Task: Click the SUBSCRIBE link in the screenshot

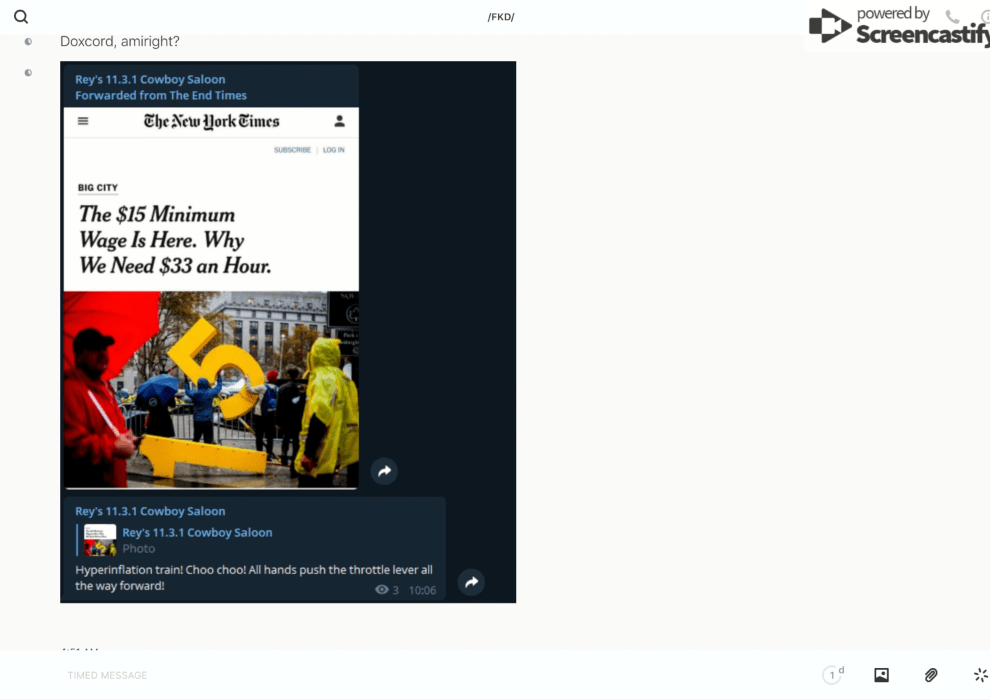Action: point(292,150)
